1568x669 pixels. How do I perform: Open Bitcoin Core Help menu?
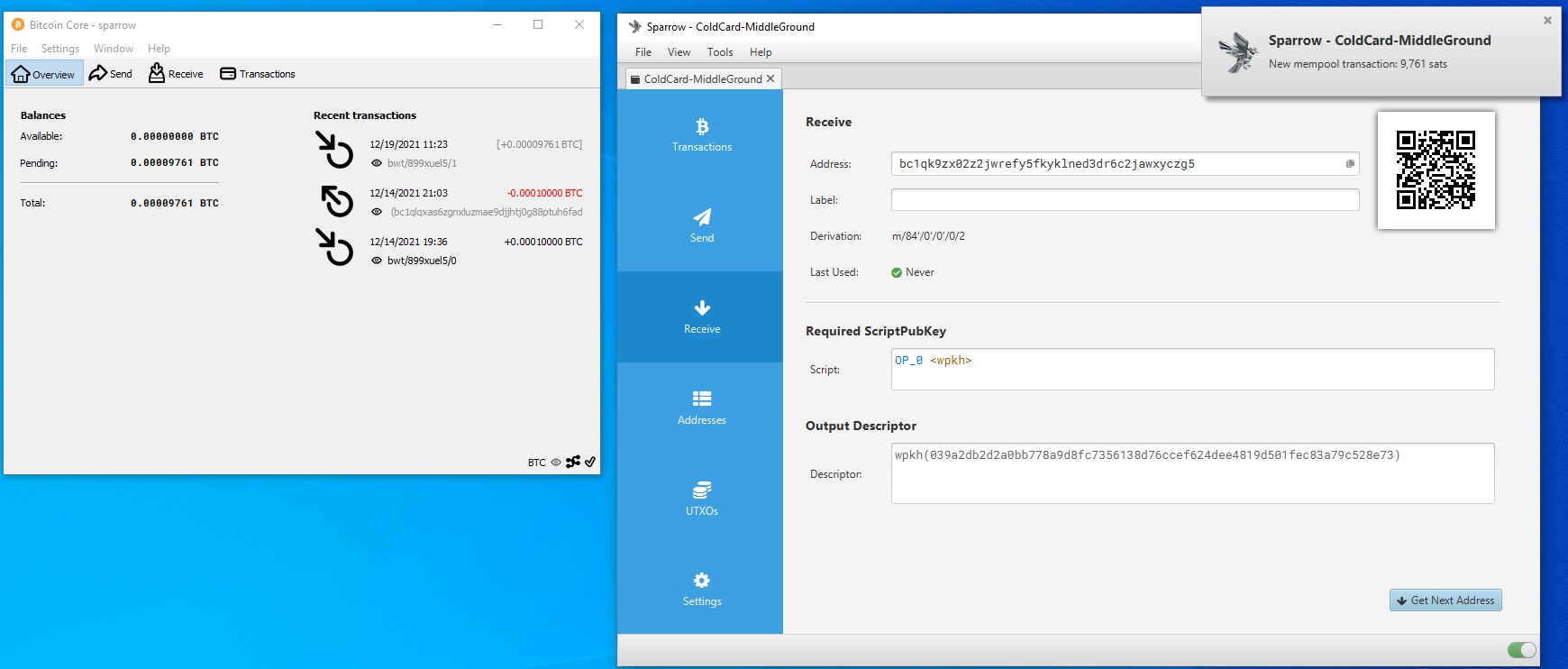pyautogui.click(x=159, y=49)
